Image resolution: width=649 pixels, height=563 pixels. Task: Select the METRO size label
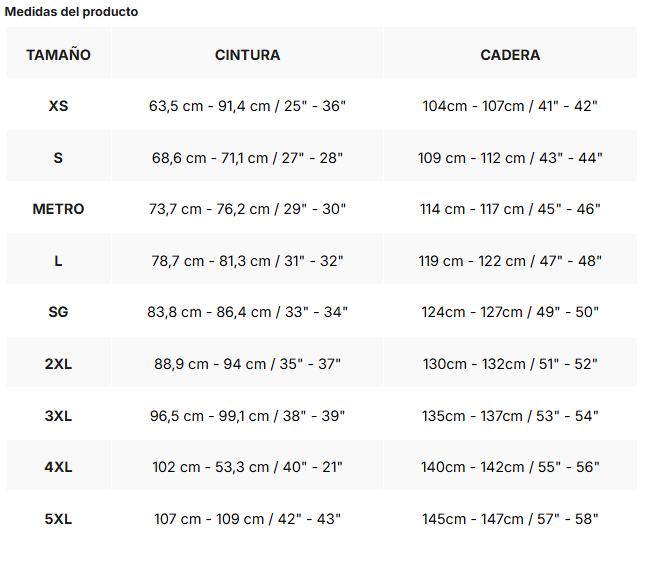58,209
